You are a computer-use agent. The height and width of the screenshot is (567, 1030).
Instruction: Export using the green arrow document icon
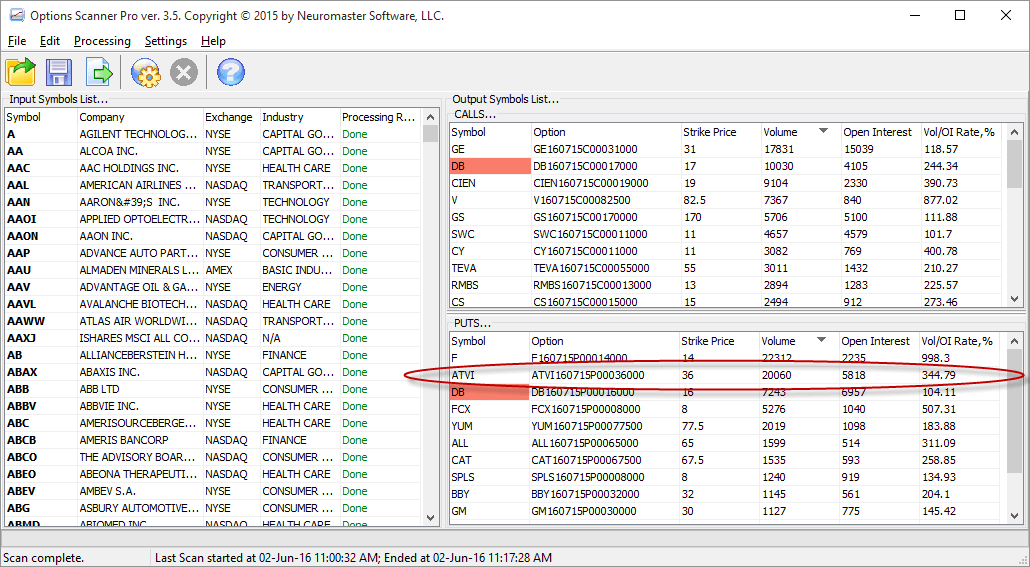(99, 72)
